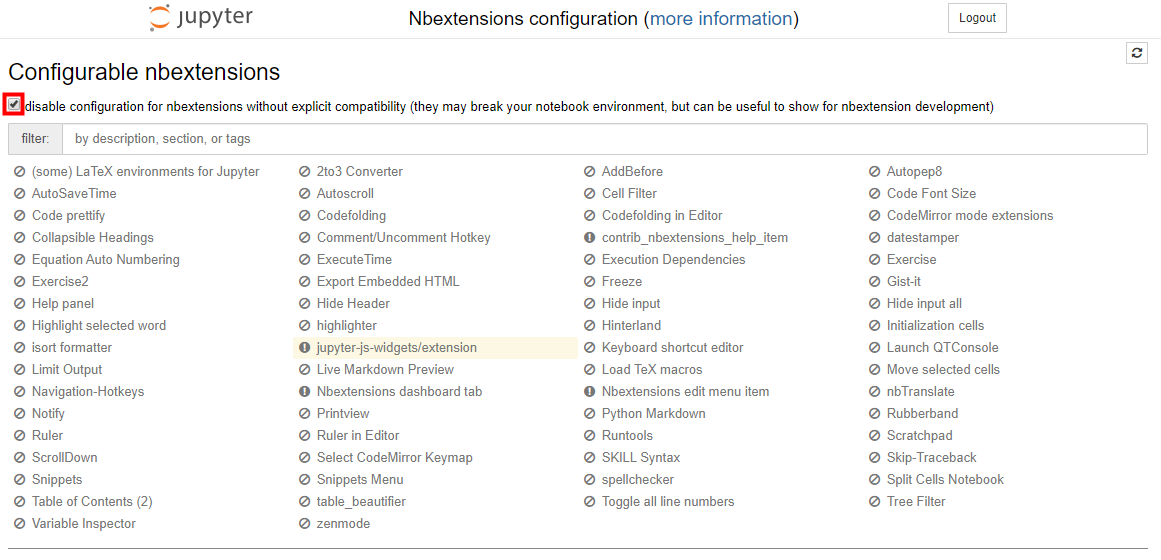The height and width of the screenshot is (560, 1161).
Task: Choose the Exercise2 extension
Action: [60, 282]
